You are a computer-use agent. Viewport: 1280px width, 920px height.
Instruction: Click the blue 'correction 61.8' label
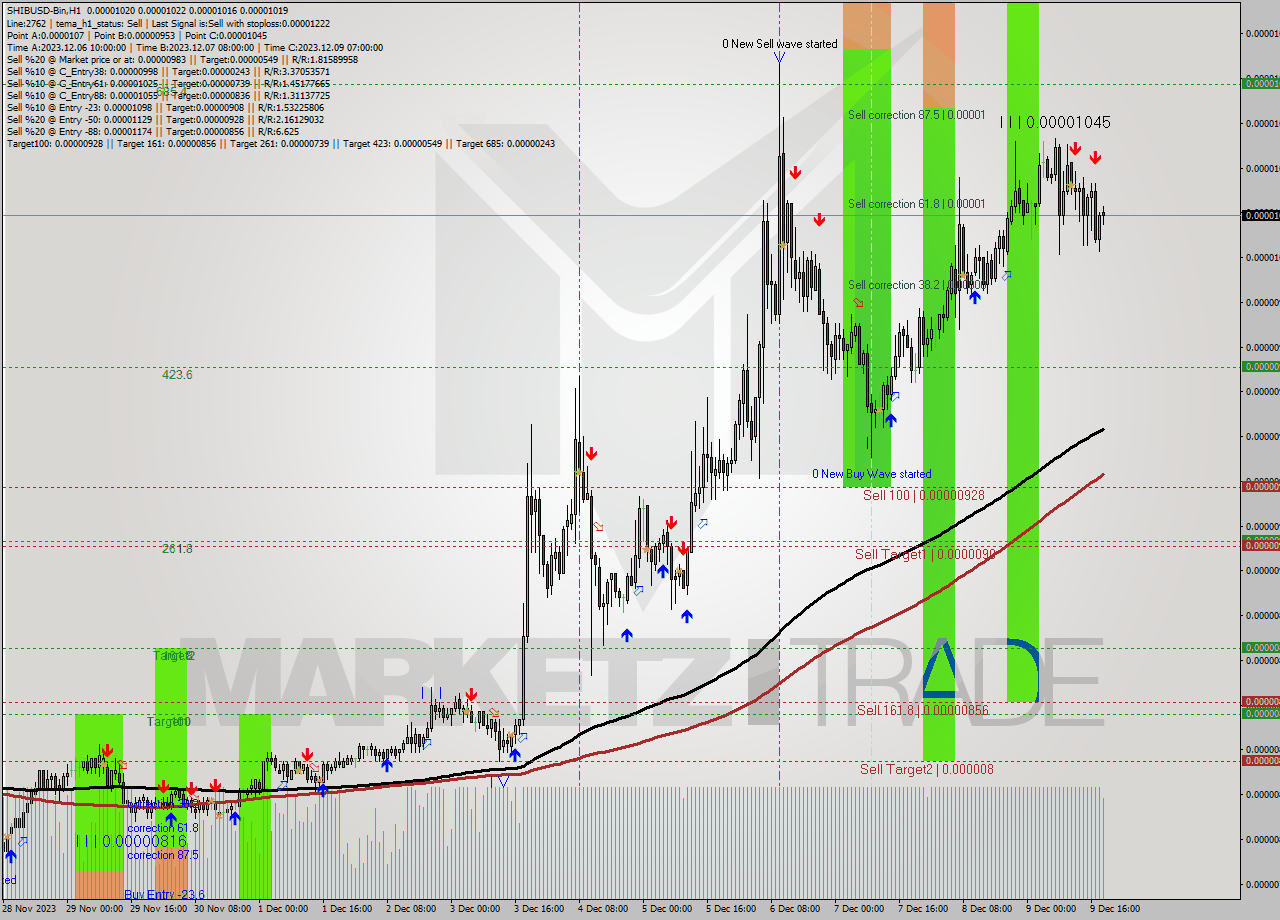click(163, 828)
